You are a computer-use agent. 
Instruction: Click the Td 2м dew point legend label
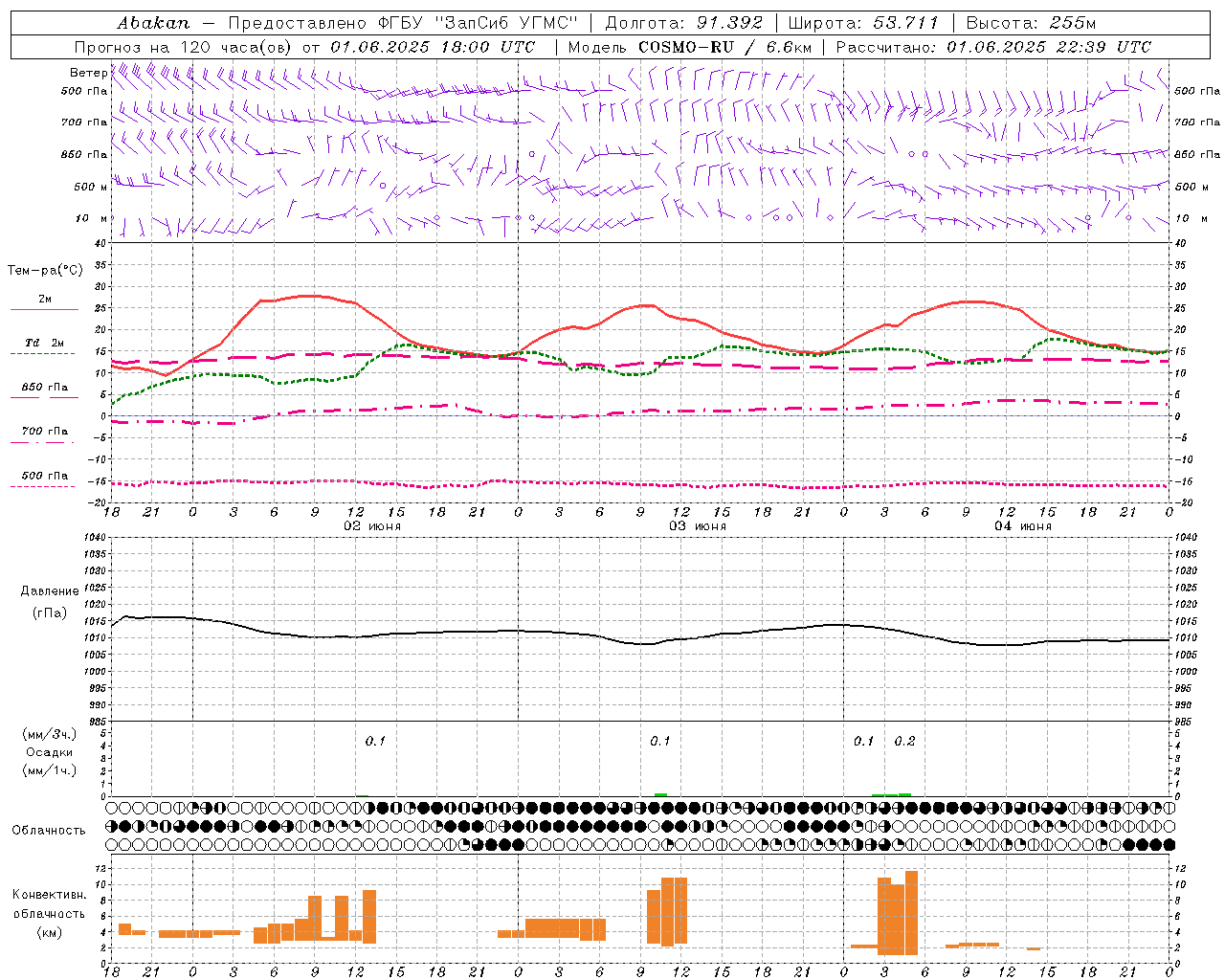[44, 343]
